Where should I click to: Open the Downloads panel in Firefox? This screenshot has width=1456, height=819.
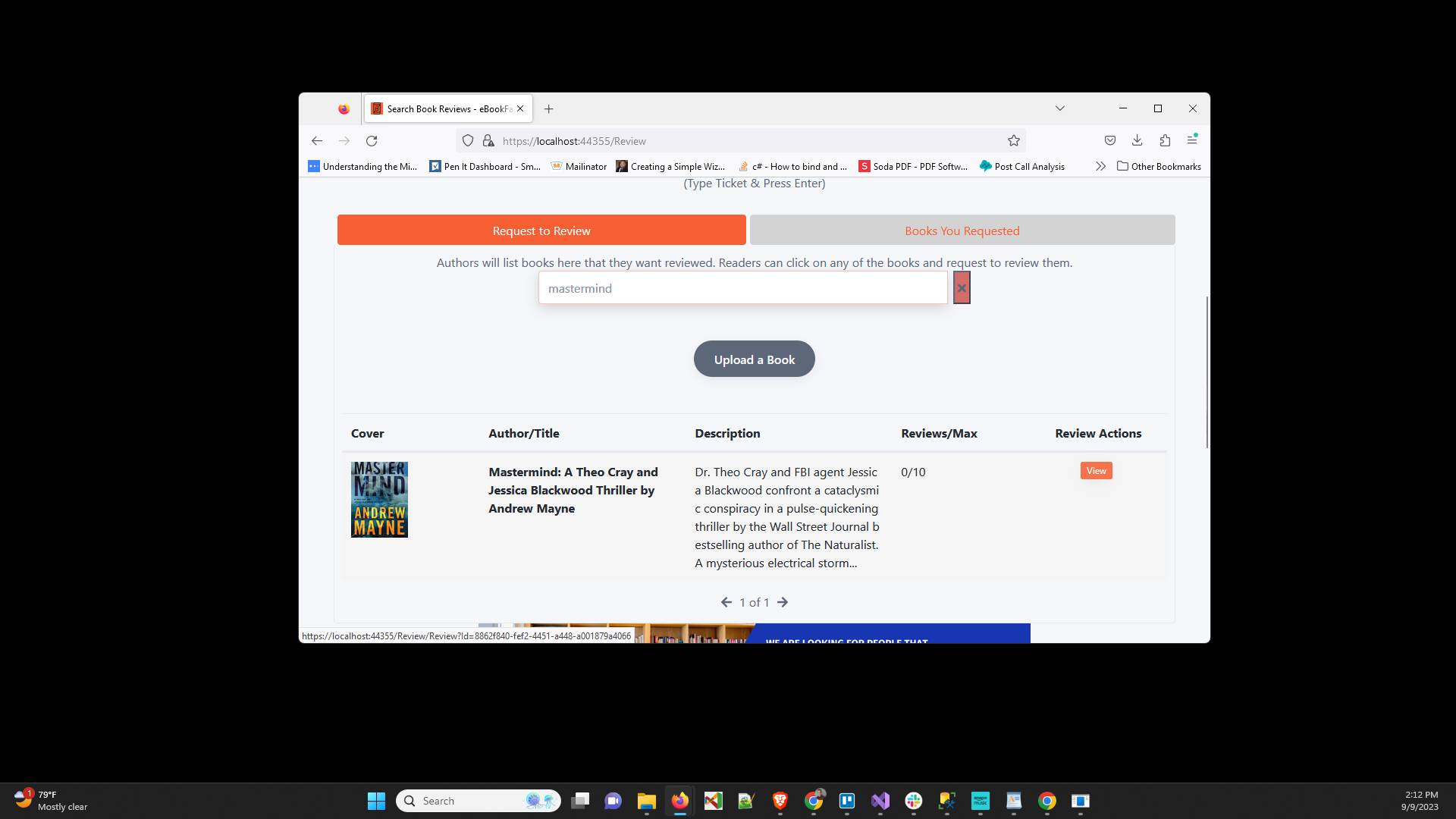pyautogui.click(x=1137, y=140)
